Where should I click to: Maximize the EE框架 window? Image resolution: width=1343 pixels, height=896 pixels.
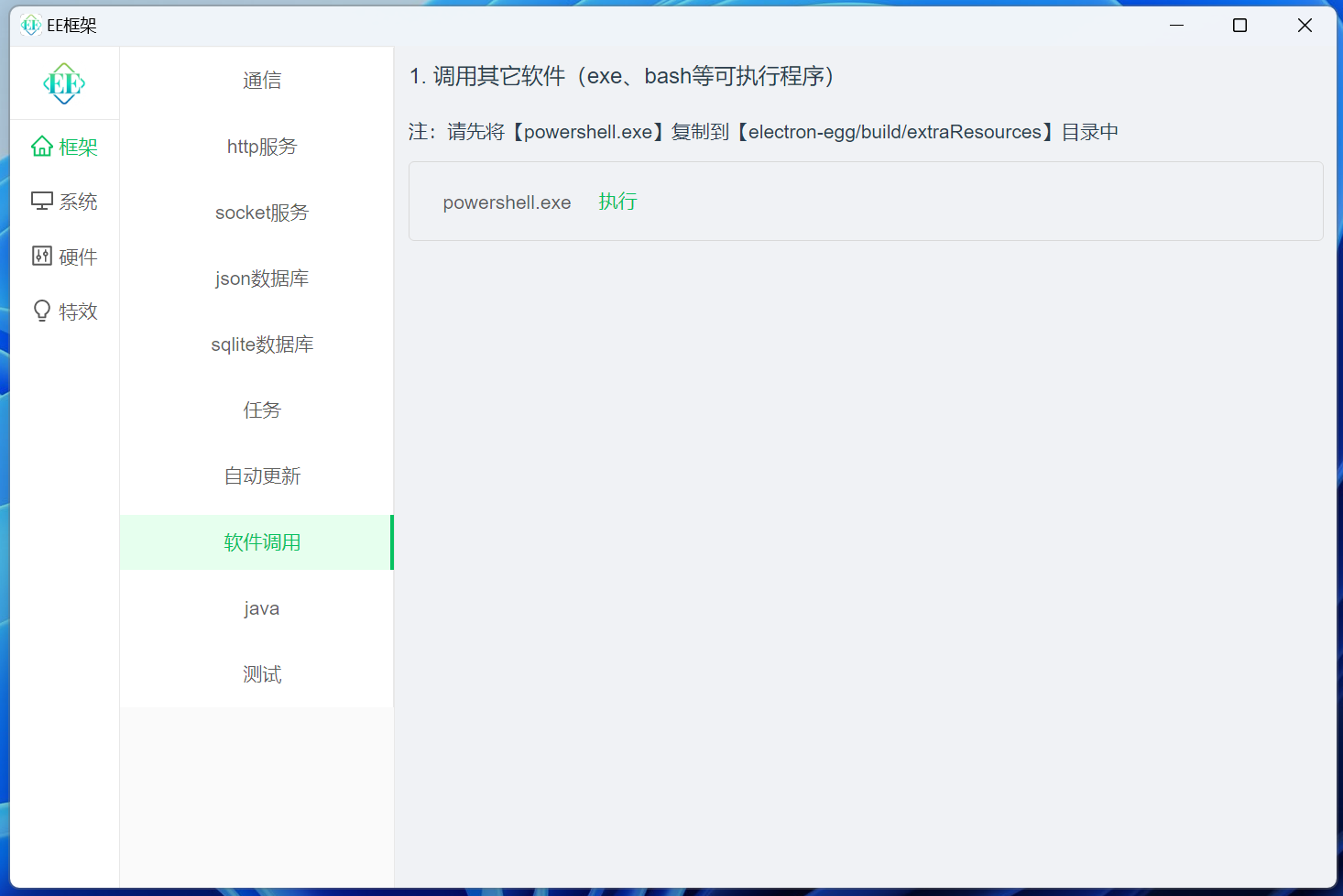[x=1239, y=26]
